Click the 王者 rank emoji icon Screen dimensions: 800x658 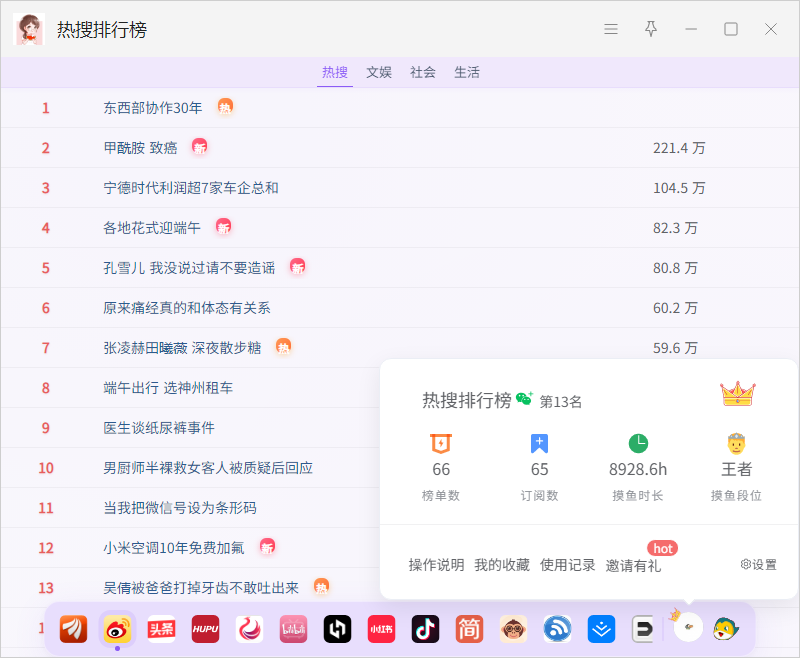point(736,443)
